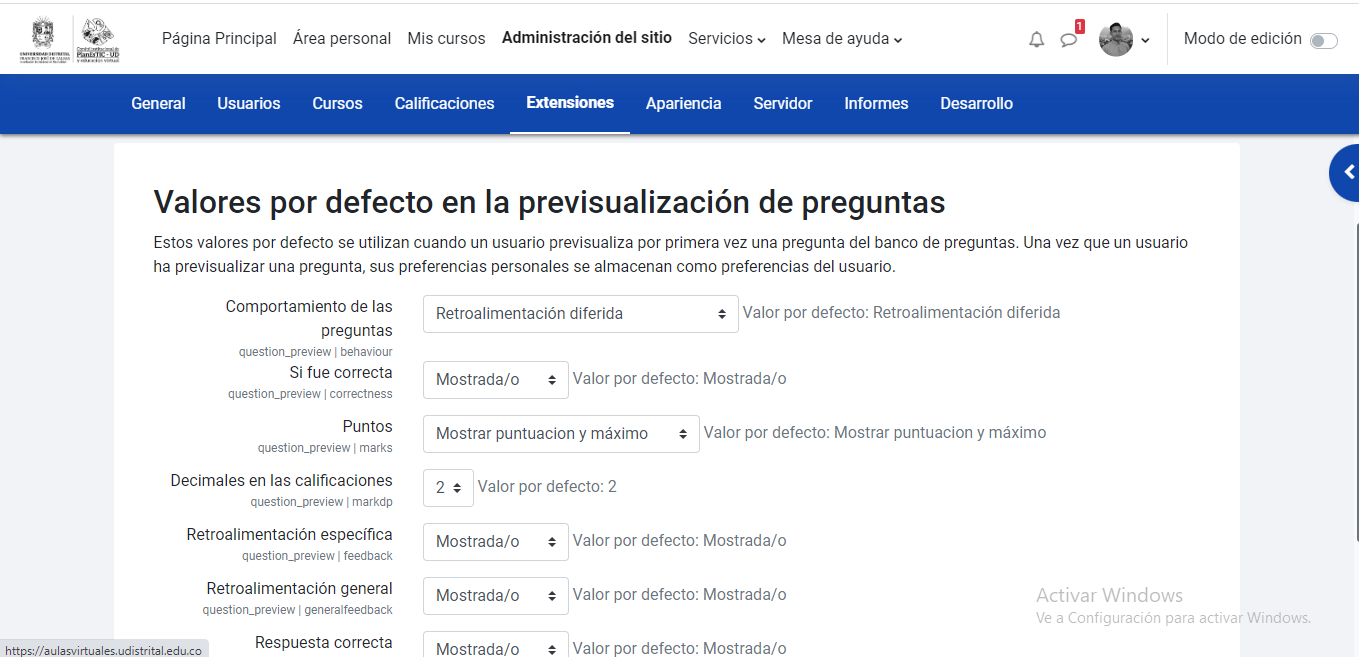Open the messages chat bubble

(1068, 39)
